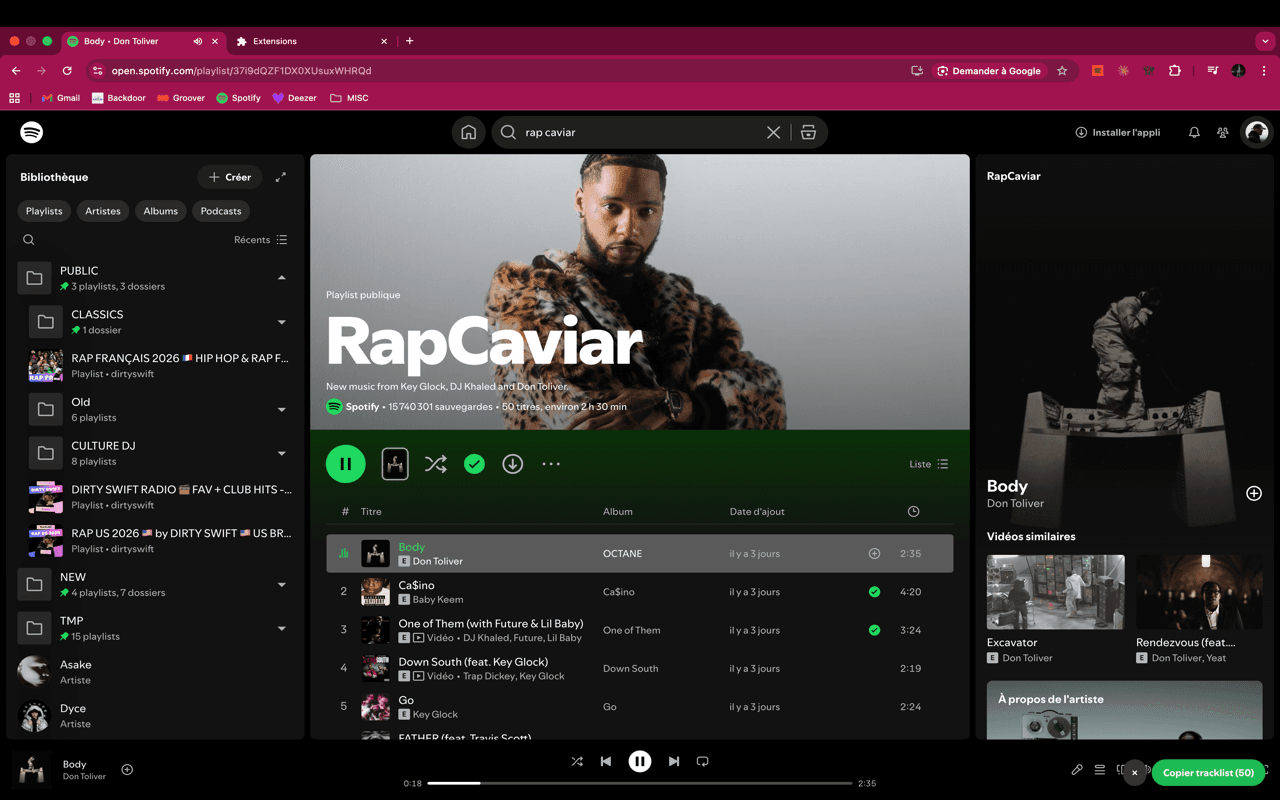Toggle saved checkmark on Ca$ino track row
The height and width of the screenshot is (800, 1280).
coord(874,592)
